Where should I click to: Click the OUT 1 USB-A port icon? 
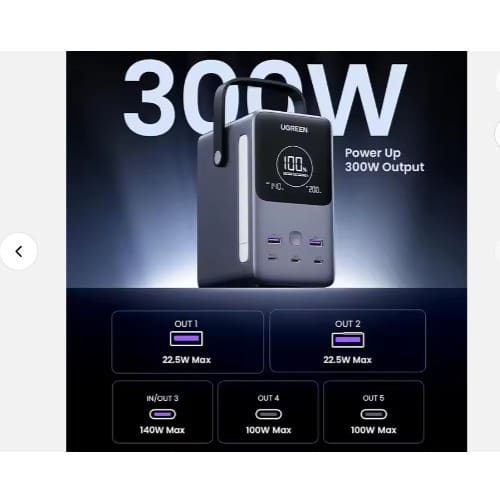click(186, 339)
